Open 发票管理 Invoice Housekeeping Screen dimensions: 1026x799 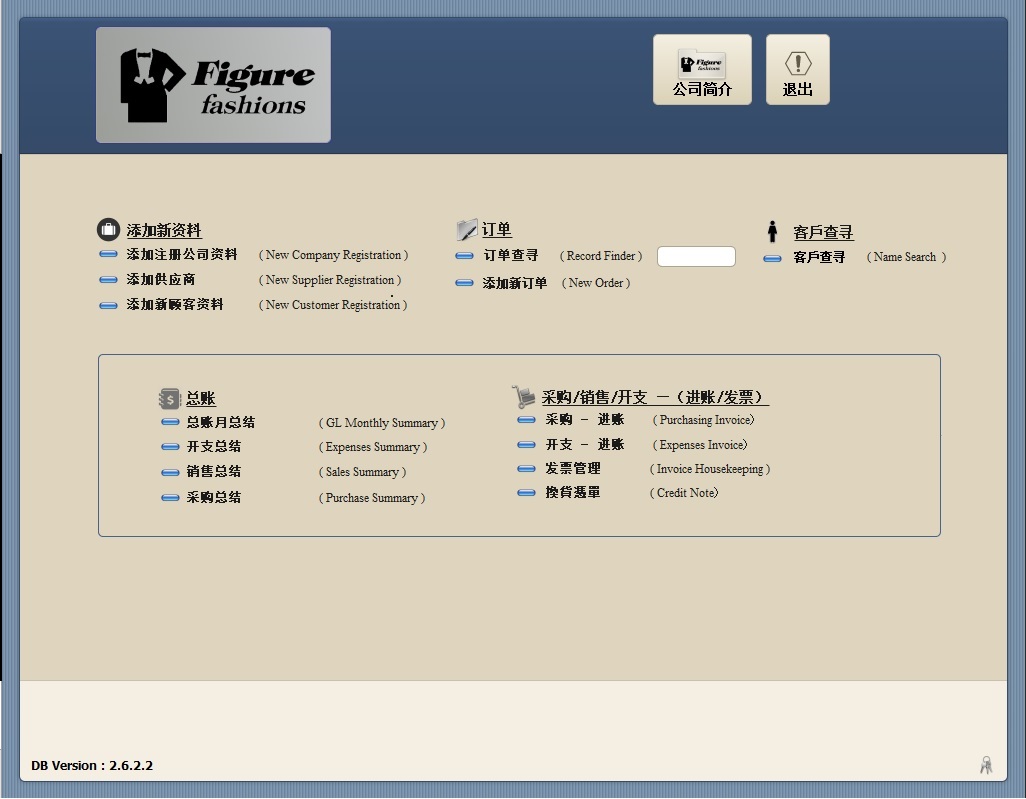pos(573,469)
